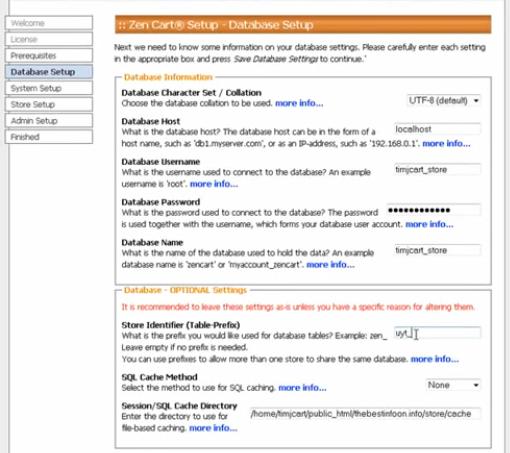The height and width of the screenshot is (453, 510).
Task: Select Database Setup in the sidebar
Action: point(49,72)
